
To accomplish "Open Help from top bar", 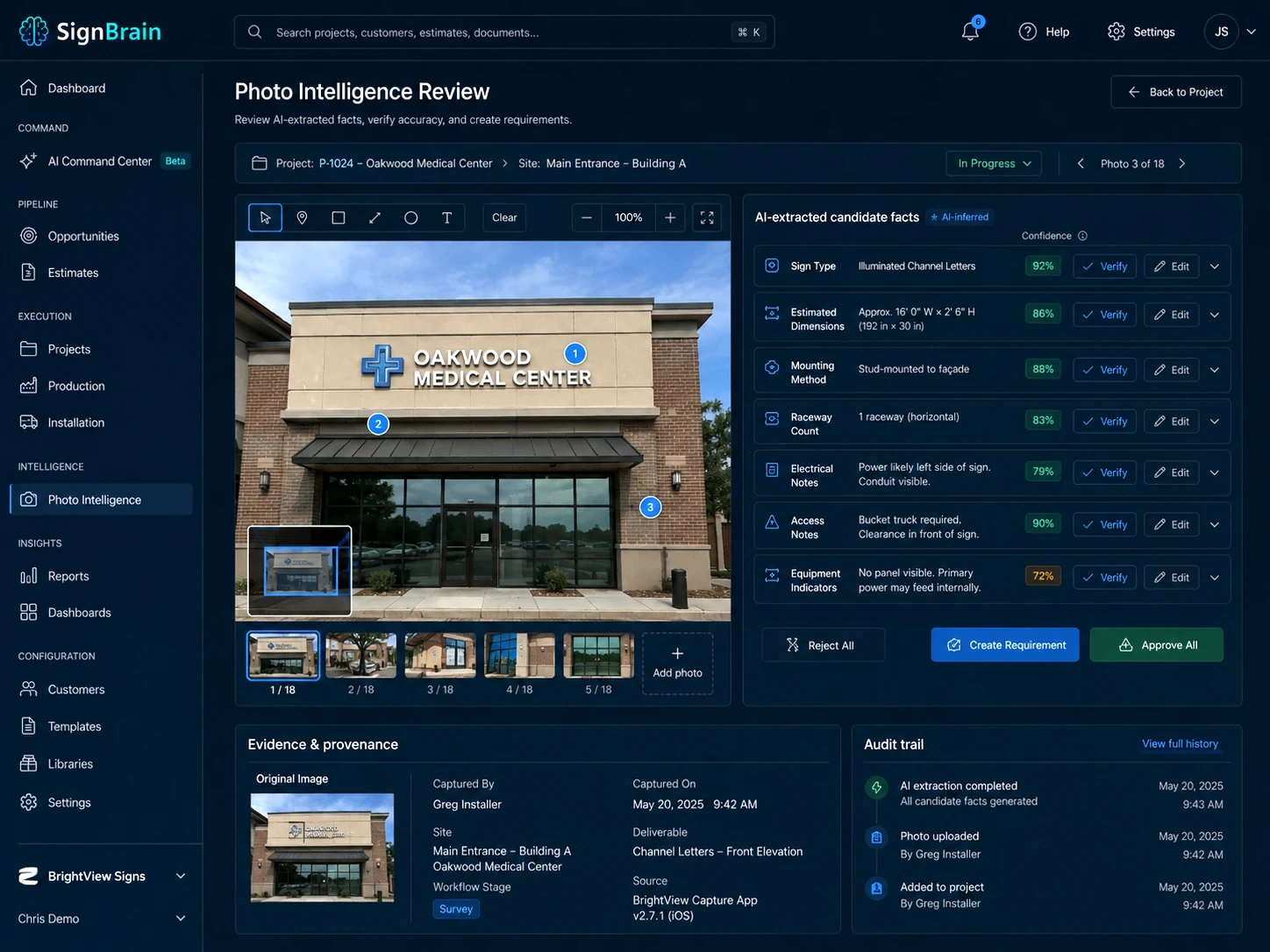I will [1044, 32].
